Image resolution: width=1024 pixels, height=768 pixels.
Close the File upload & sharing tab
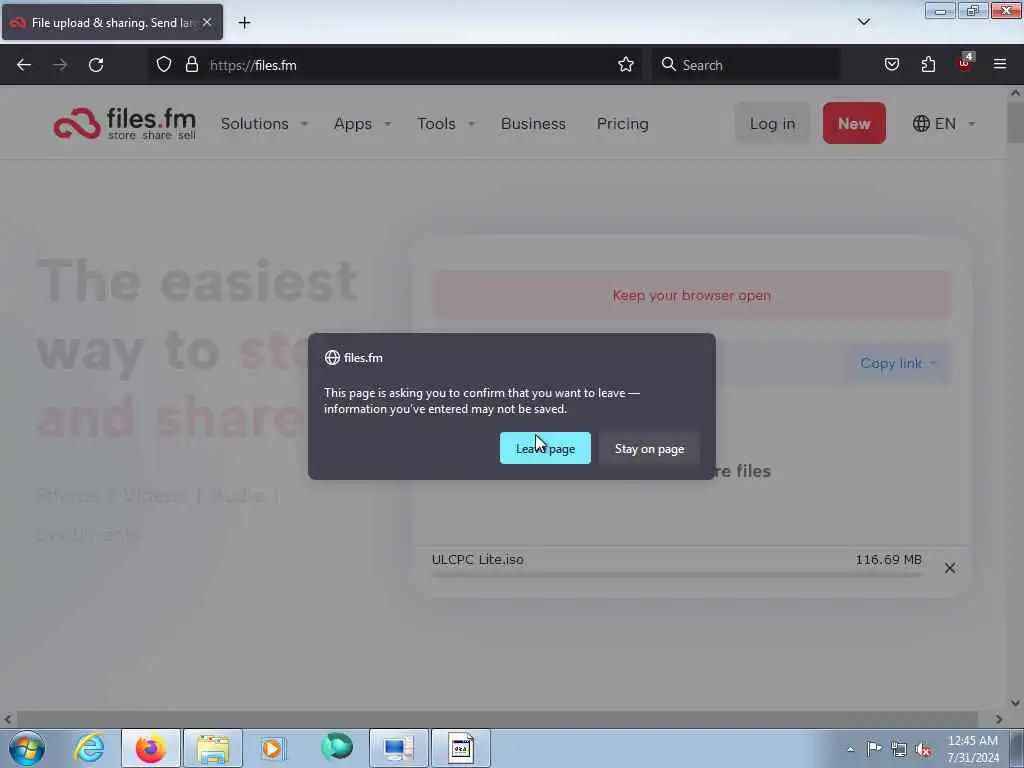207,22
